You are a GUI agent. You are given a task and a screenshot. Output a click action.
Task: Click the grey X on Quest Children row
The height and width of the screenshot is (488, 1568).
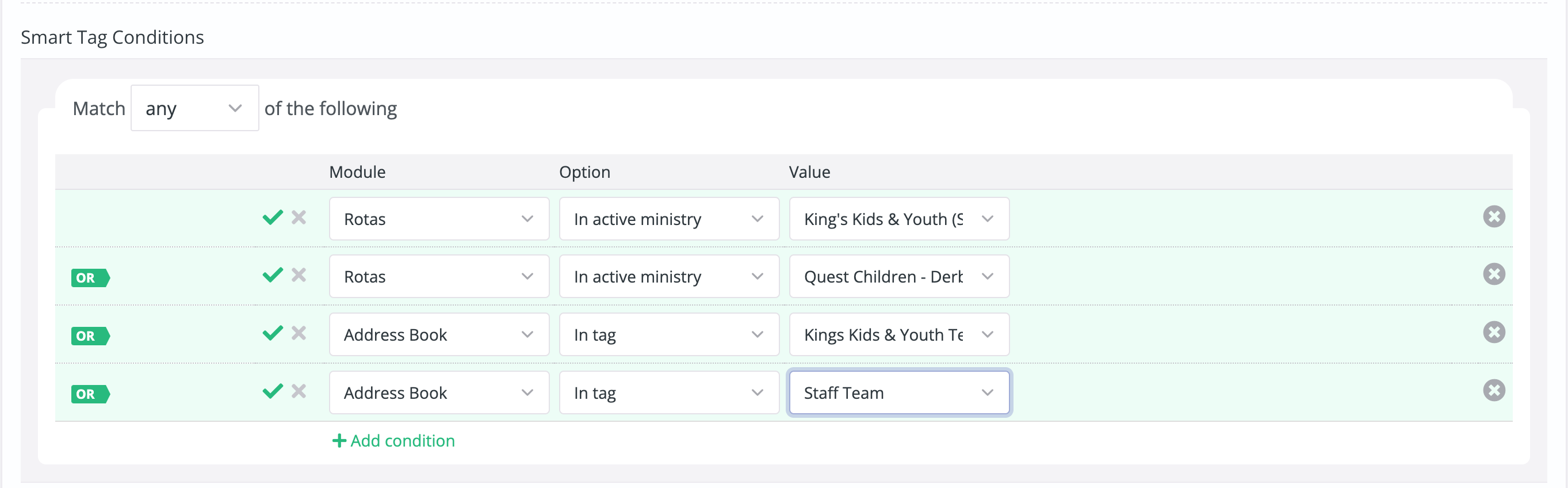coord(299,274)
